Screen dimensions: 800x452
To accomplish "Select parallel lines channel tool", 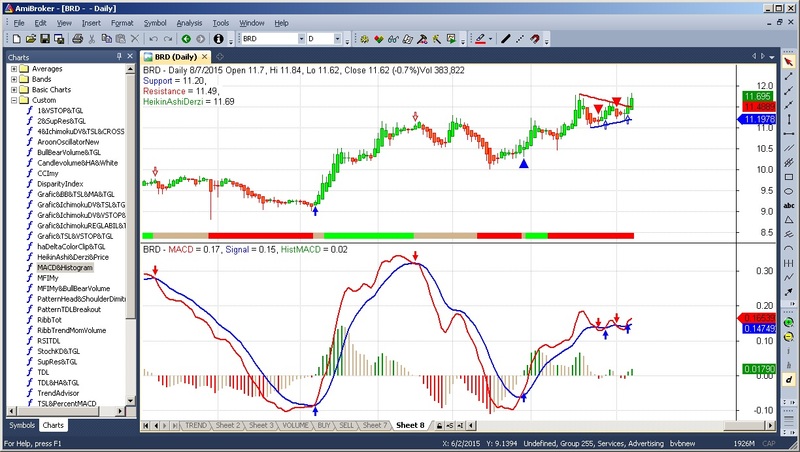I will tap(789, 148).
